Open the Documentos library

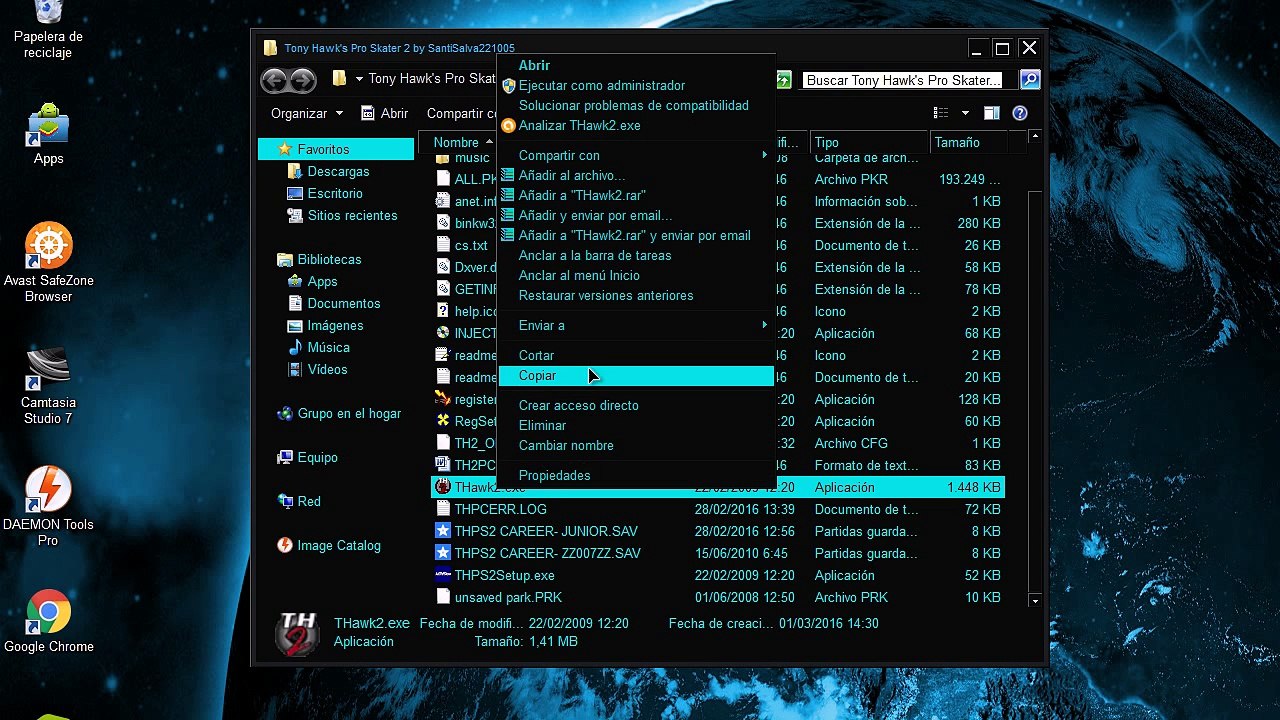point(343,303)
